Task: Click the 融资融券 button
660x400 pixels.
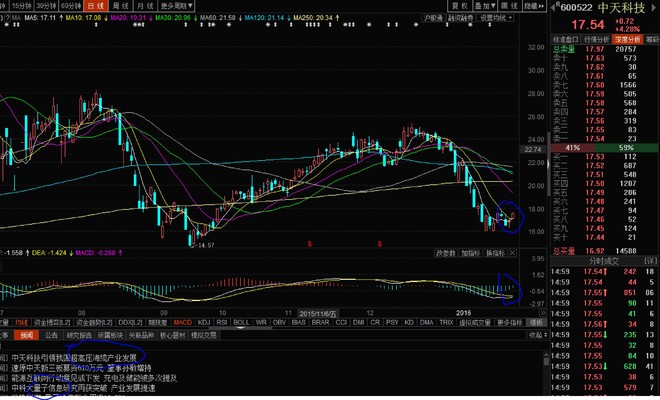Action: click(x=460, y=18)
